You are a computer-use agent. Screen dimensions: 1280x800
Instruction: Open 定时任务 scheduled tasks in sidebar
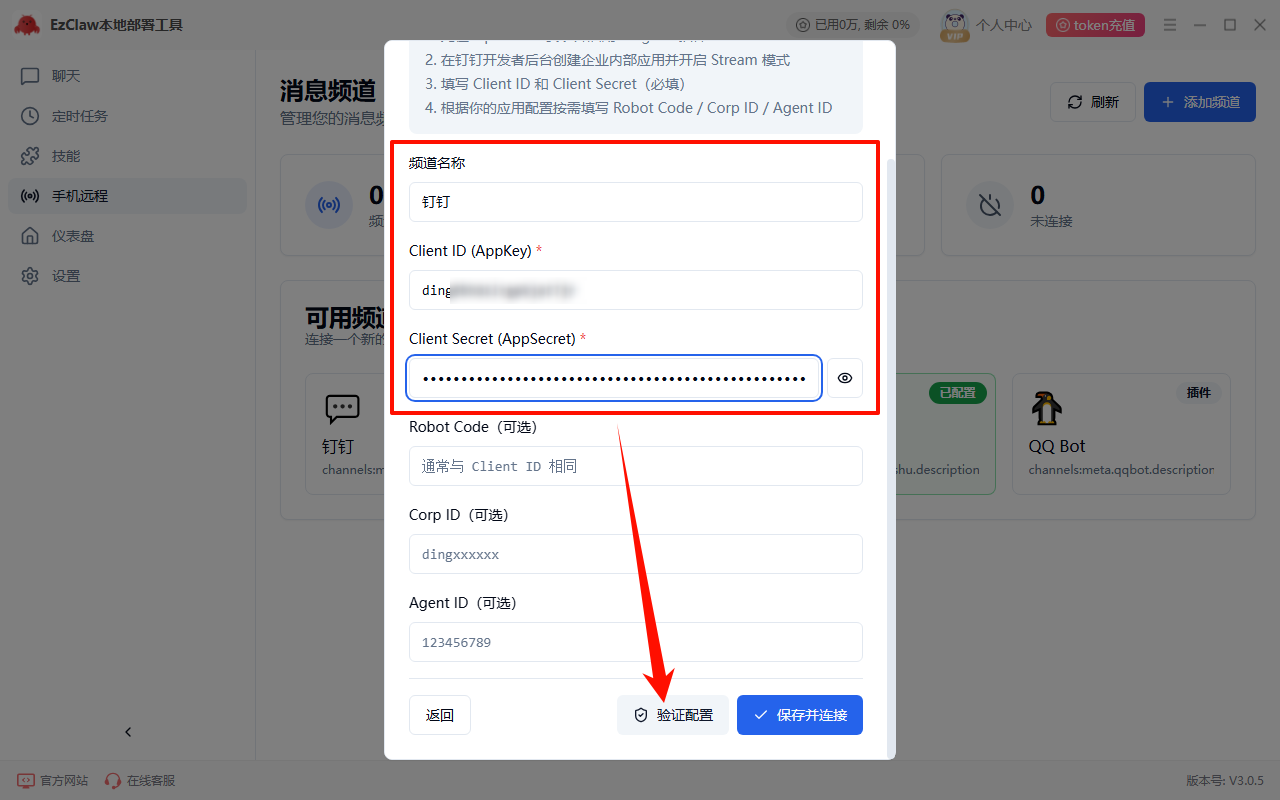click(x=79, y=116)
